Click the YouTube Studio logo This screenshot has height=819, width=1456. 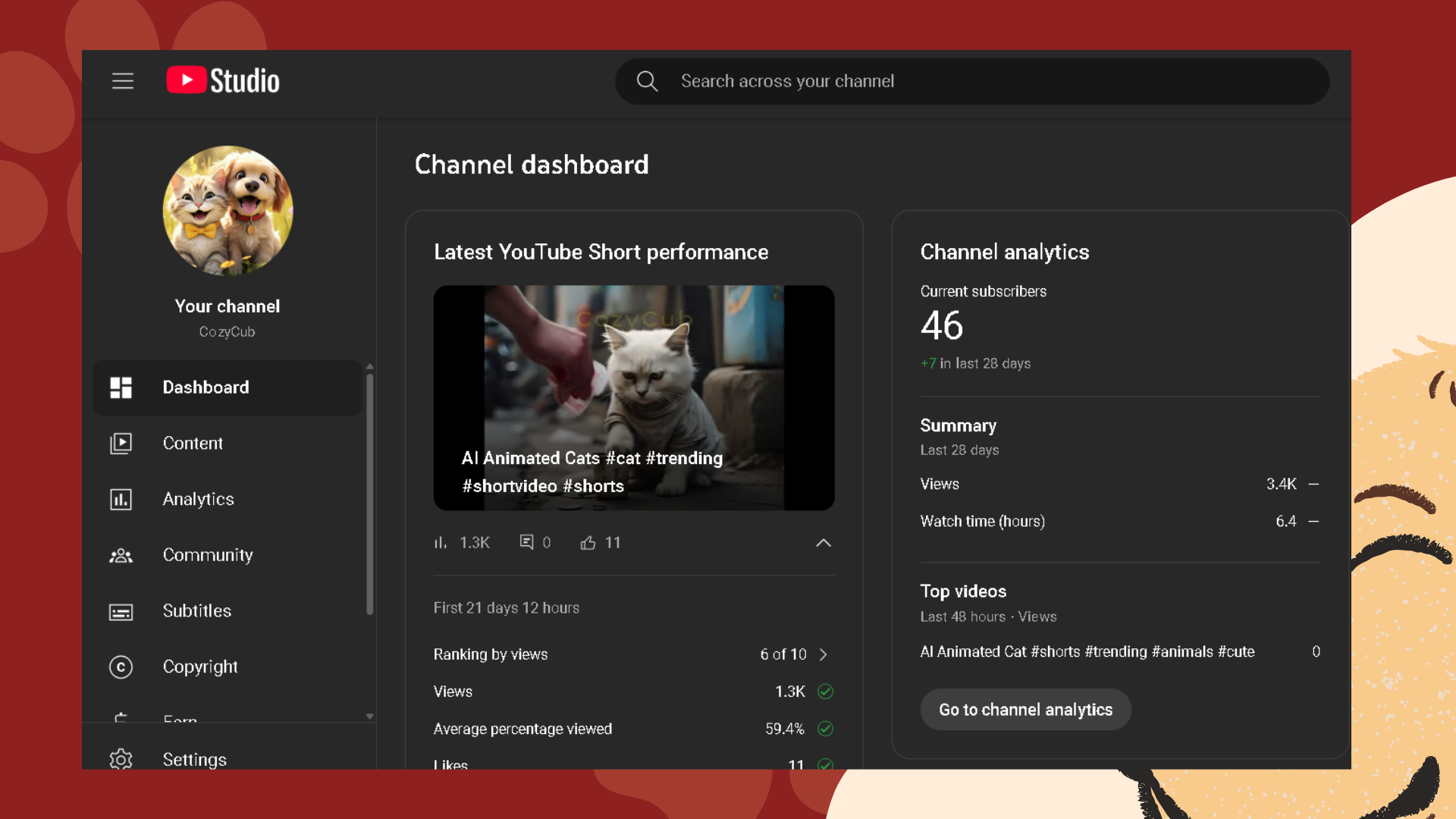(223, 80)
